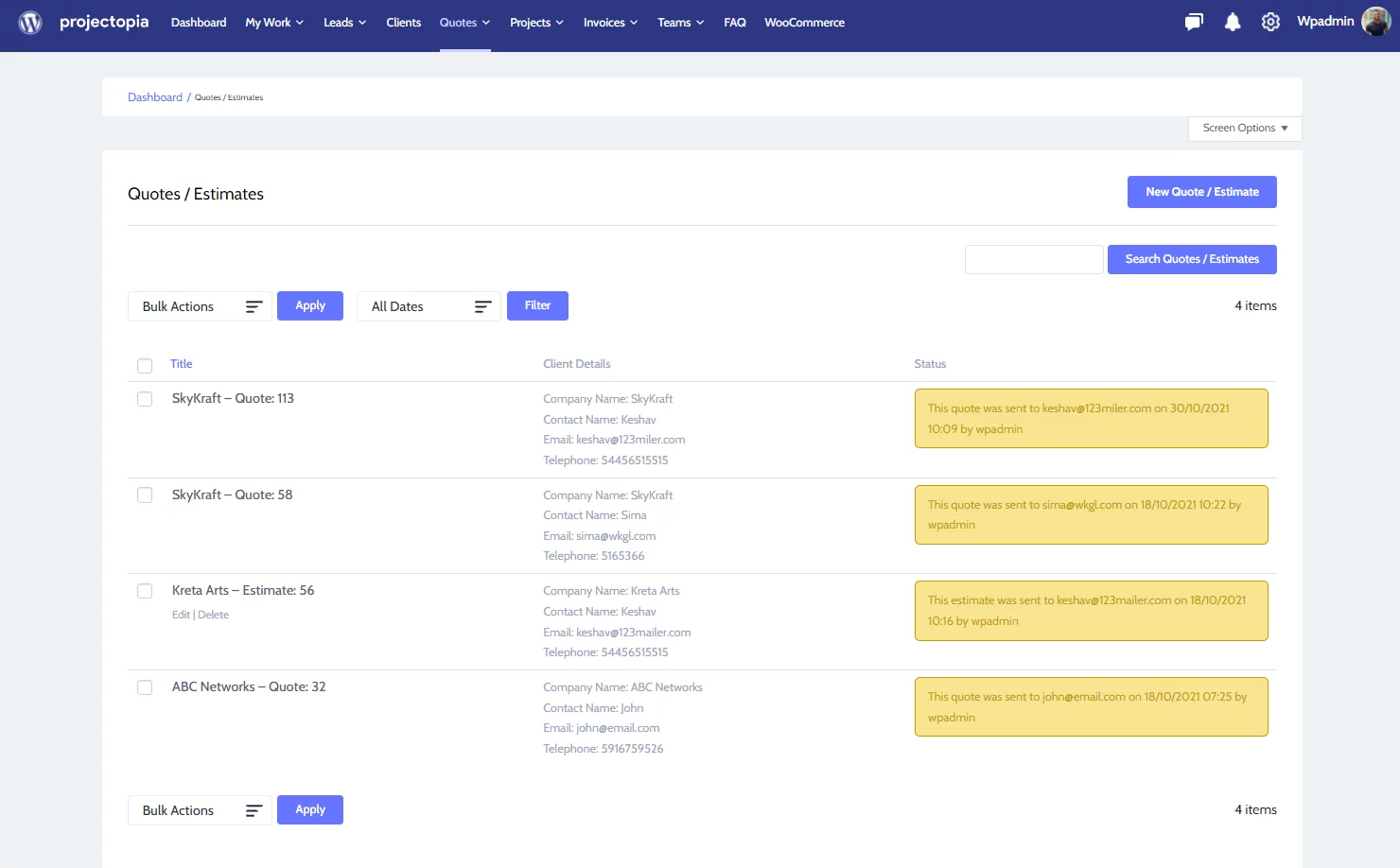Click the Status column header
This screenshot has width=1400, height=868.
click(x=930, y=364)
